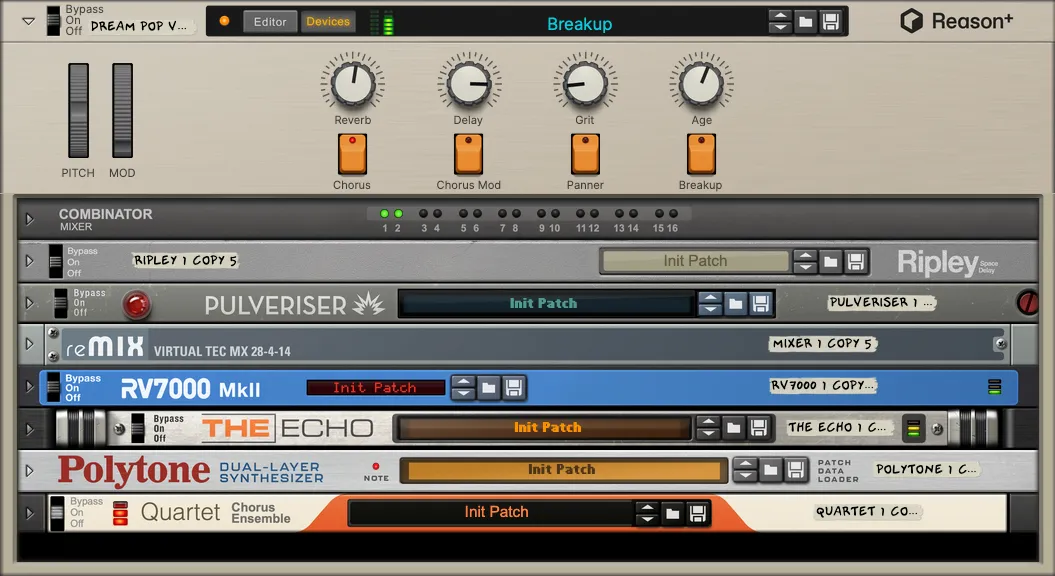
Task: Click the Delay knob
Action: click(x=469, y=83)
